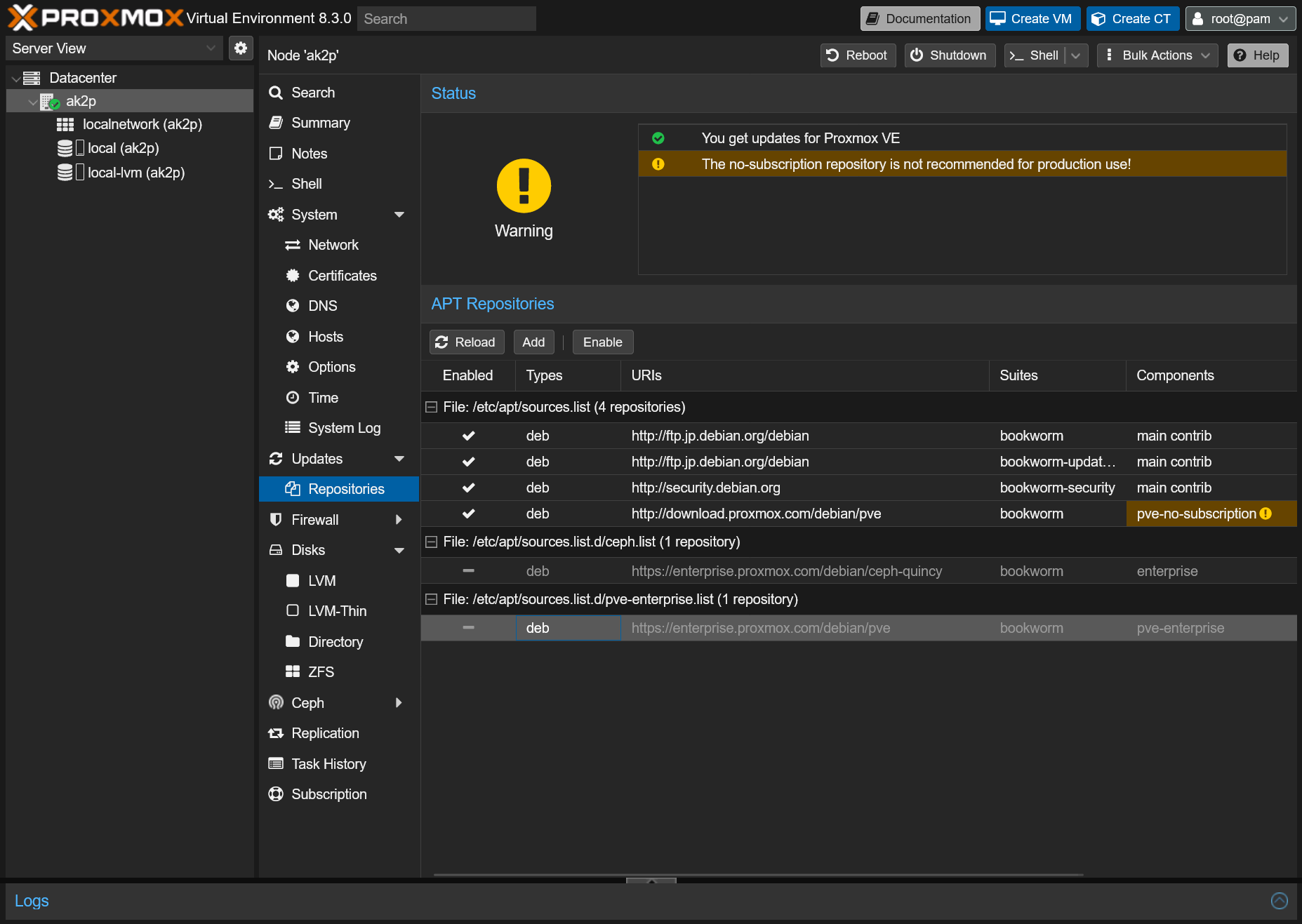Open the LVM-Thin menu item

339,611
